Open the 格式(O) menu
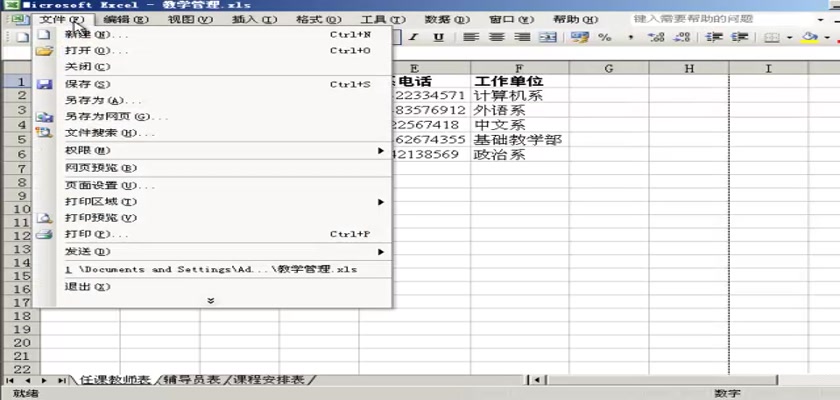This screenshot has height=400, width=840. 319,19
